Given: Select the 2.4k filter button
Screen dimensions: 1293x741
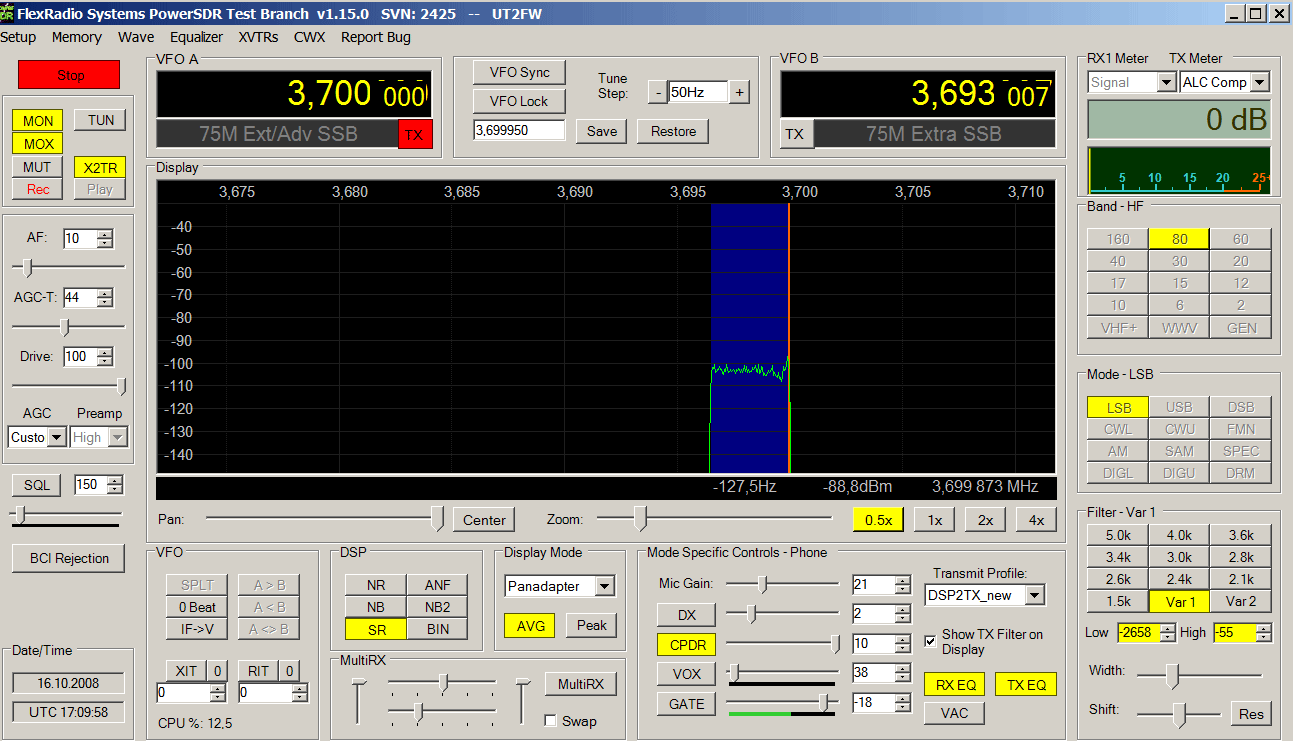Looking at the screenshot, I should coord(1179,579).
